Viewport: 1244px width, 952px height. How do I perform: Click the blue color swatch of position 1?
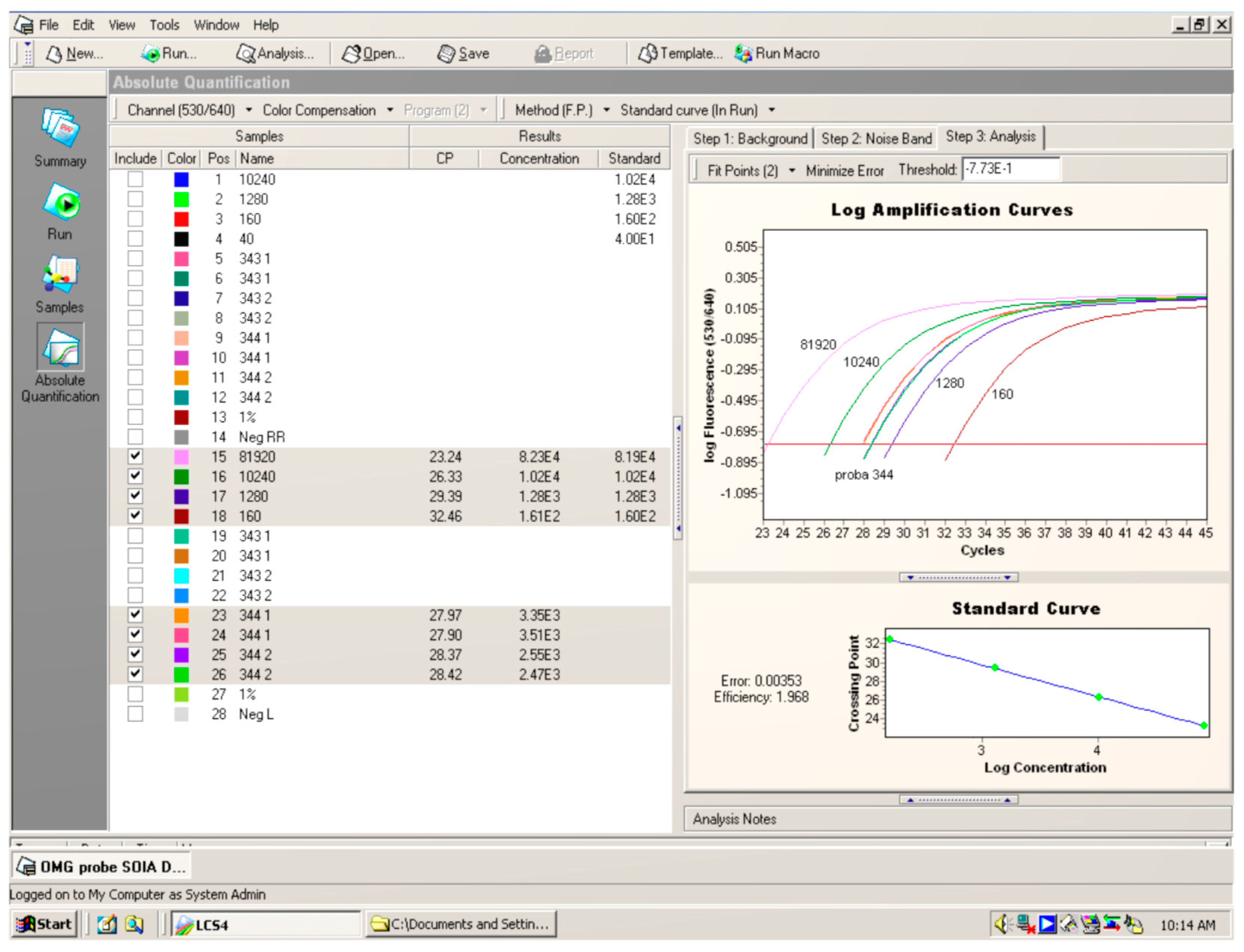pyautogui.click(x=181, y=180)
